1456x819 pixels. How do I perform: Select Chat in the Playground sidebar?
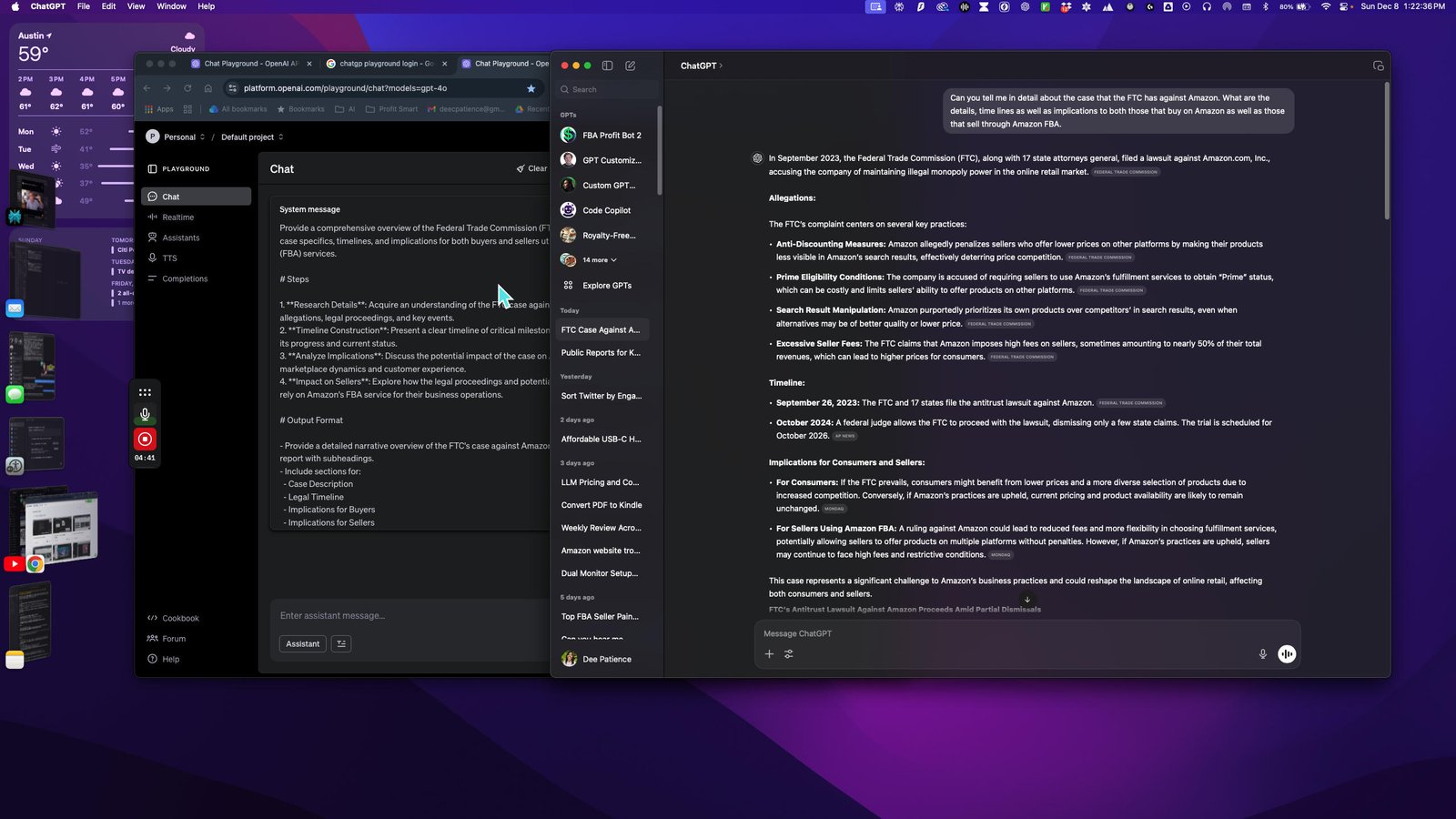196,197
